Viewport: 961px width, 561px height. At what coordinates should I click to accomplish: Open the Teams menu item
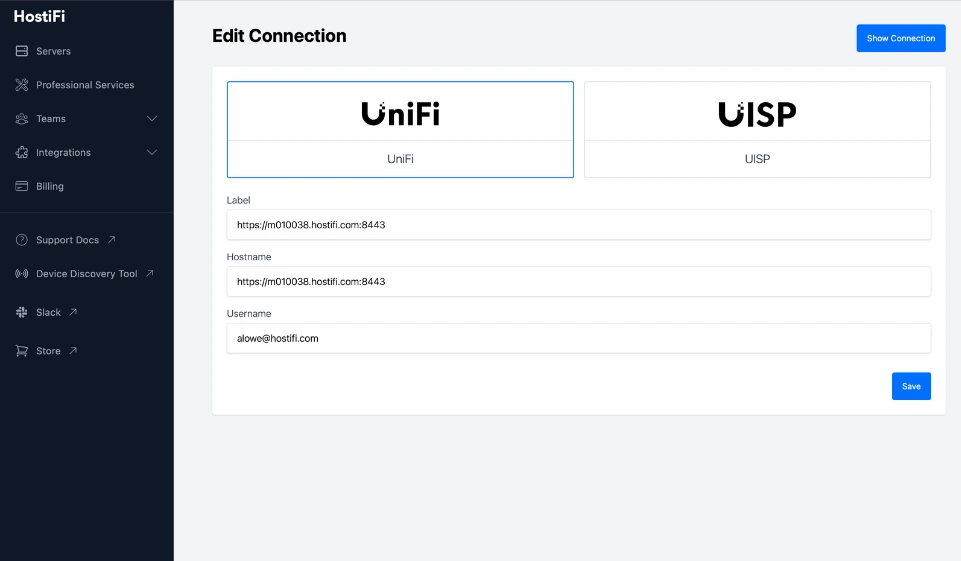(x=51, y=119)
